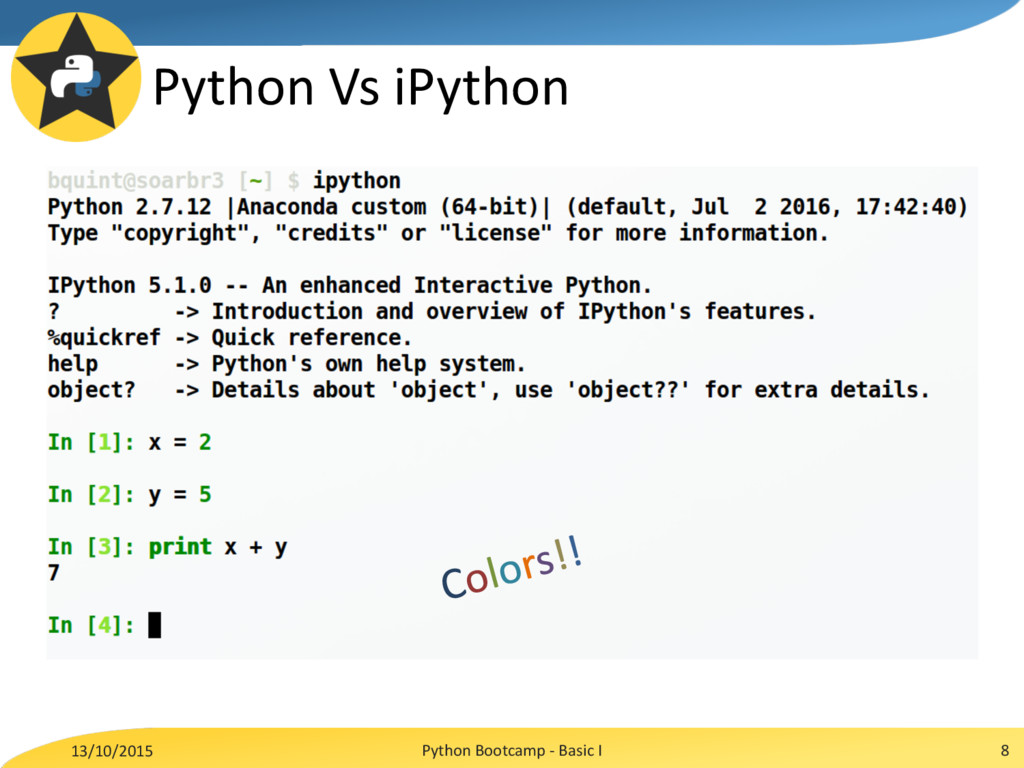The image size is (1024, 768).
Task: Click the 'x = 2' statement
Action: (x=180, y=443)
